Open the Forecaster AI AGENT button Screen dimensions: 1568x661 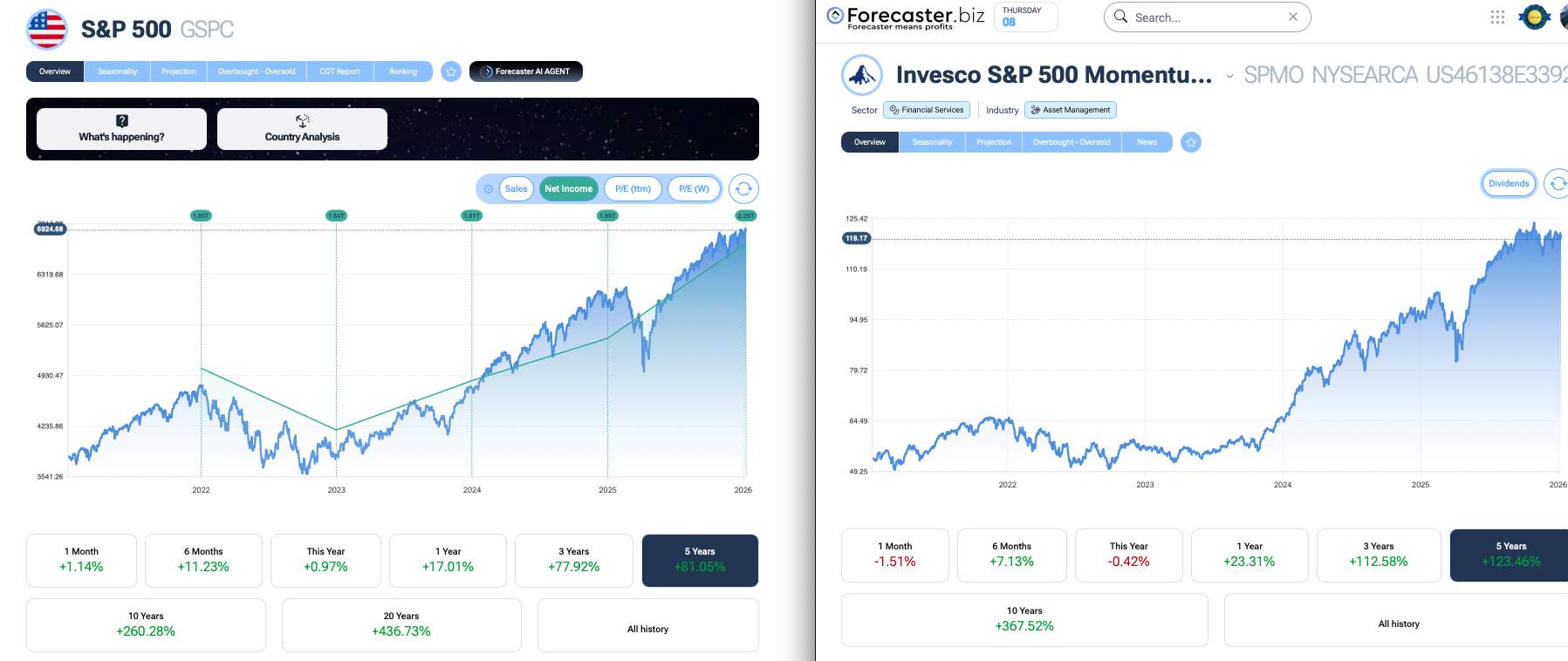tap(526, 72)
